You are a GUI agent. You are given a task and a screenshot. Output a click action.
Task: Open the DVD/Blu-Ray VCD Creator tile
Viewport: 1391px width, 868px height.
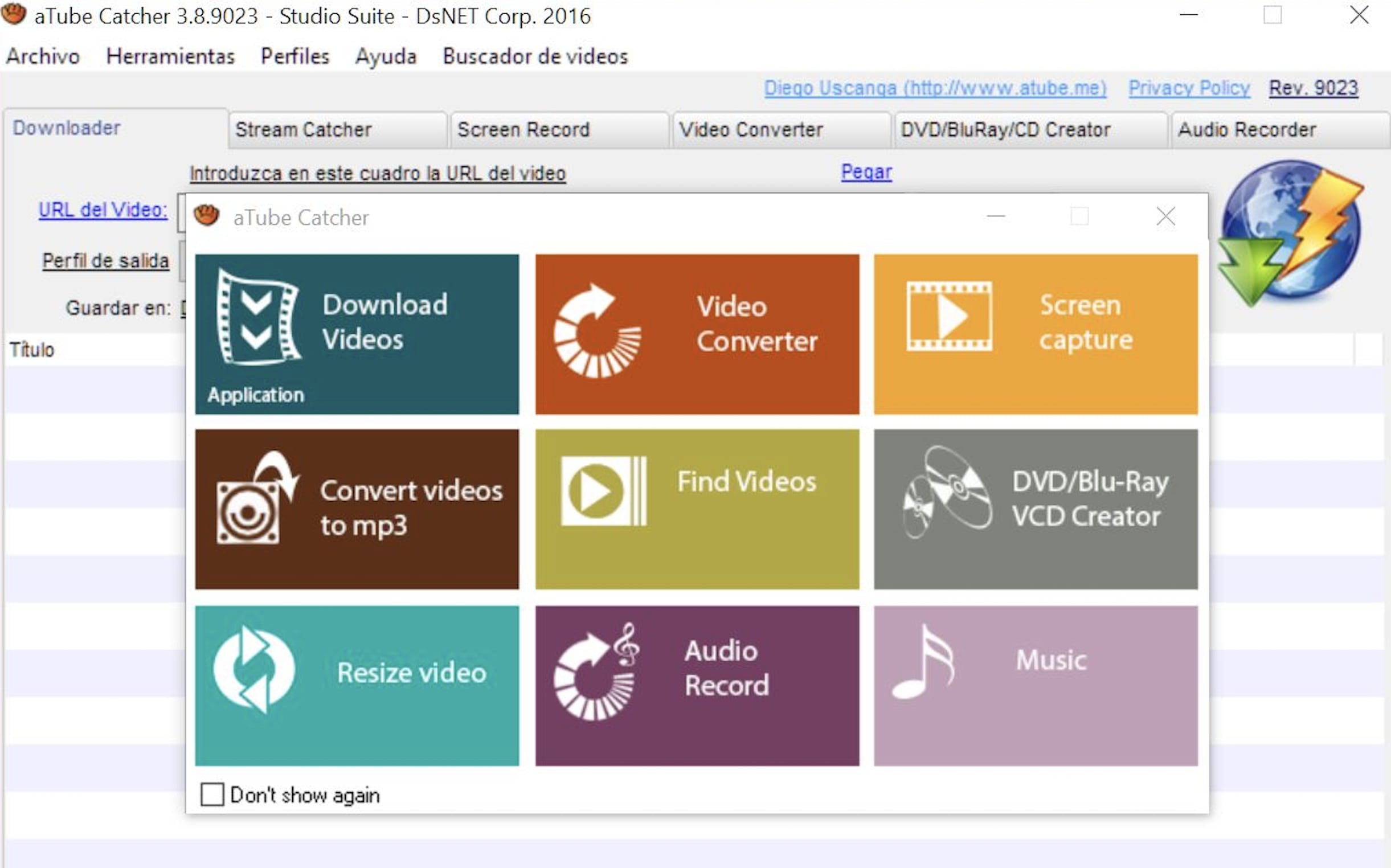click(x=1035, y=509)
